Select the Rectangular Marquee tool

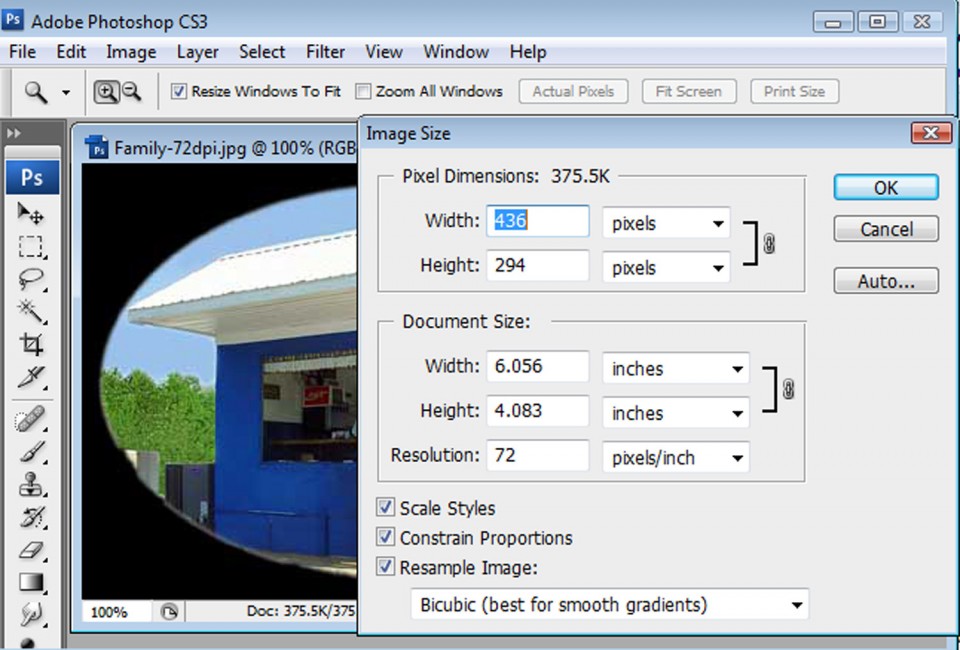tap(31, 247)
